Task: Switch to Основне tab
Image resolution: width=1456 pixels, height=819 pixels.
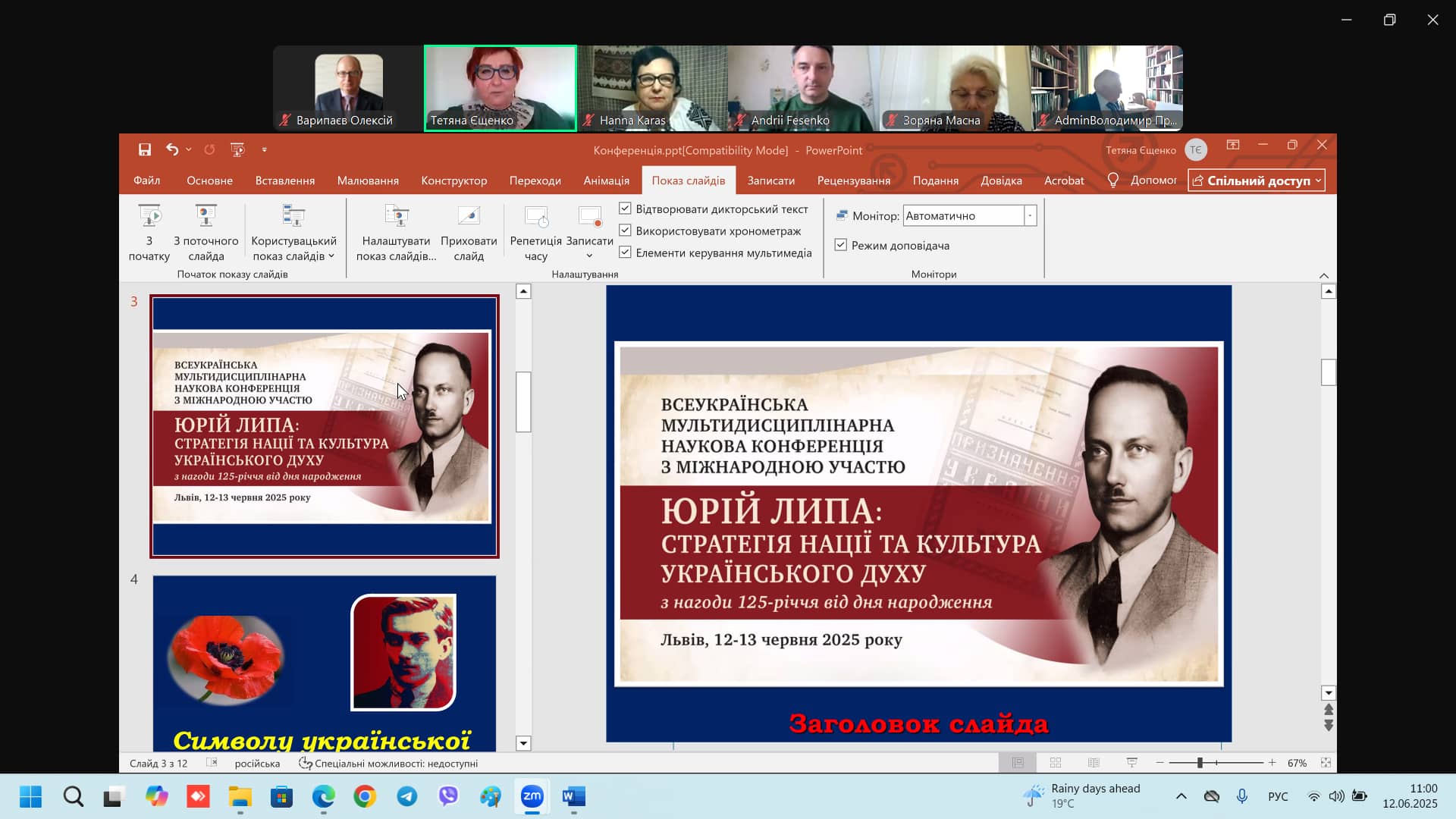Action: [209, 180]
